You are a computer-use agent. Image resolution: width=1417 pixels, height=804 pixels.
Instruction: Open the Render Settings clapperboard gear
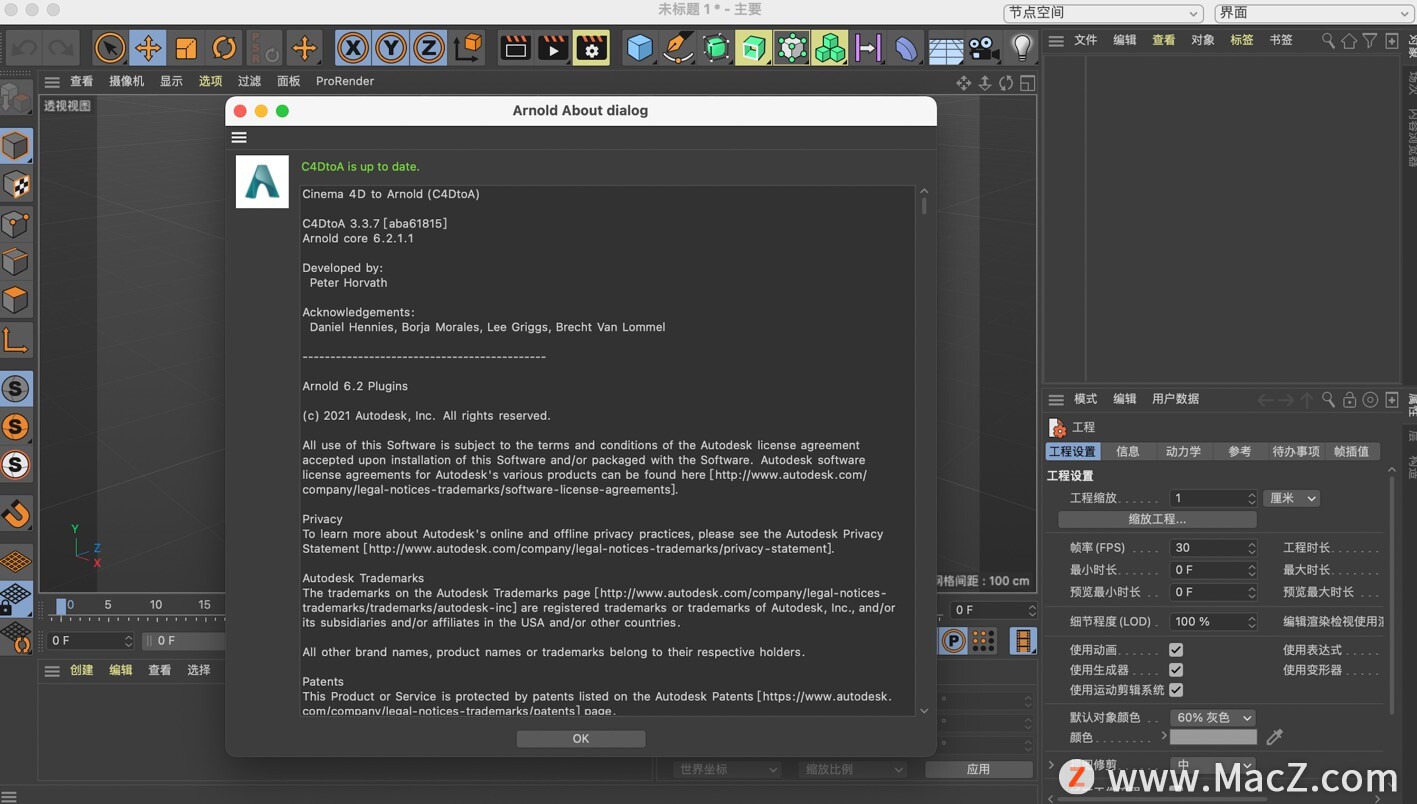pos(592,47)
